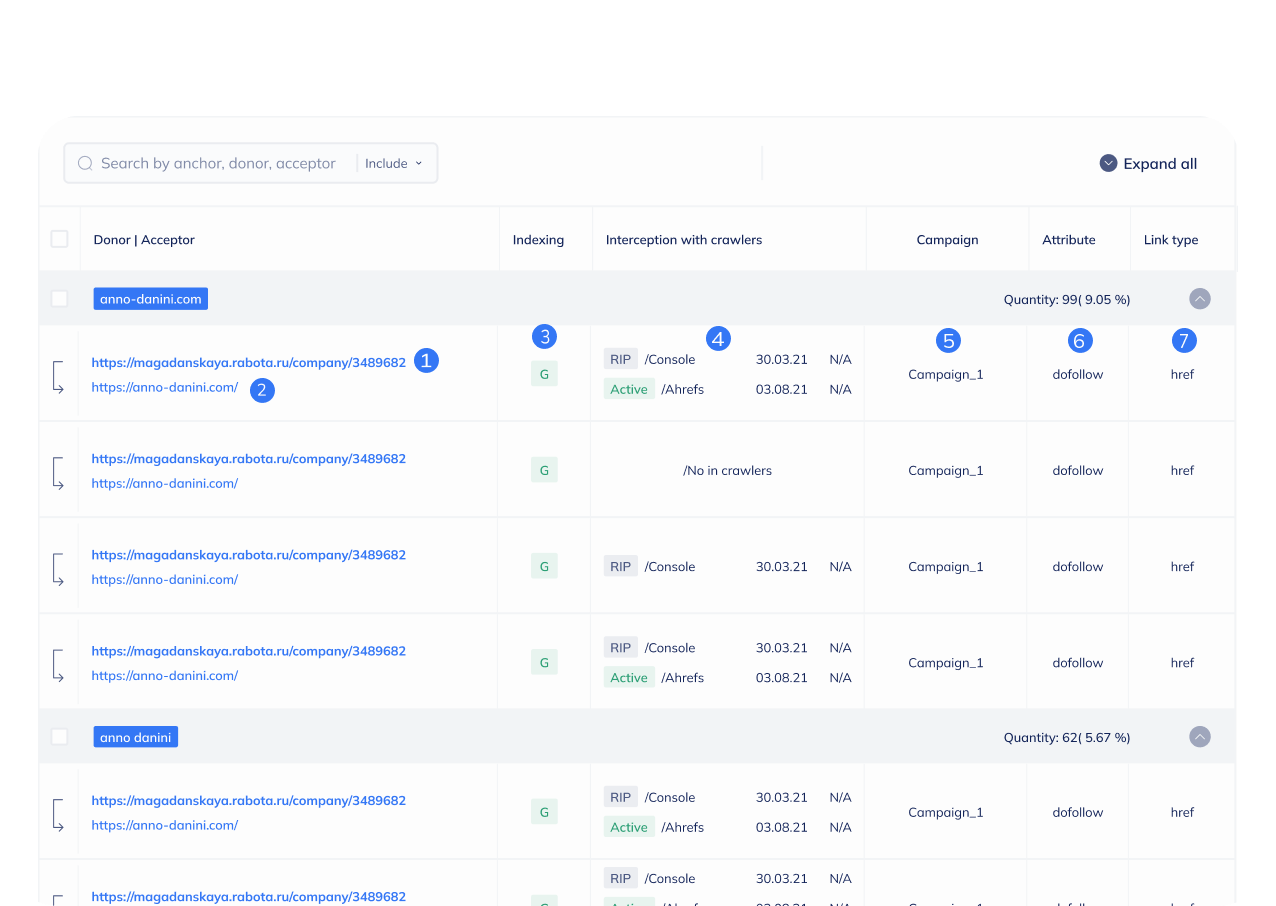Click the arrow icon in the No in crawlers row

point(58,473)
